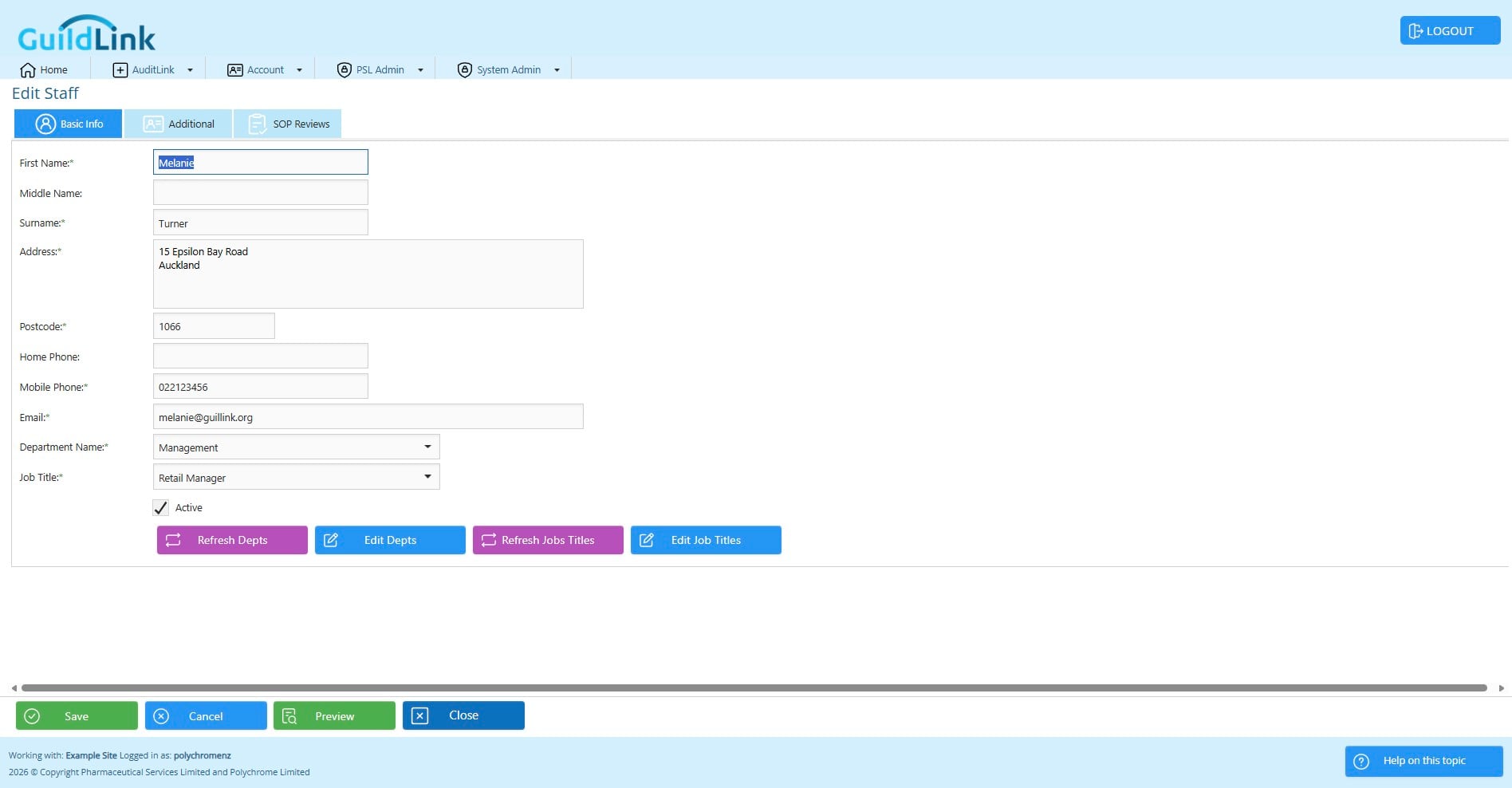Click the Edit Depts pencil icon
The height and width of the screenshot is (788, 1512).
[331, 540]
